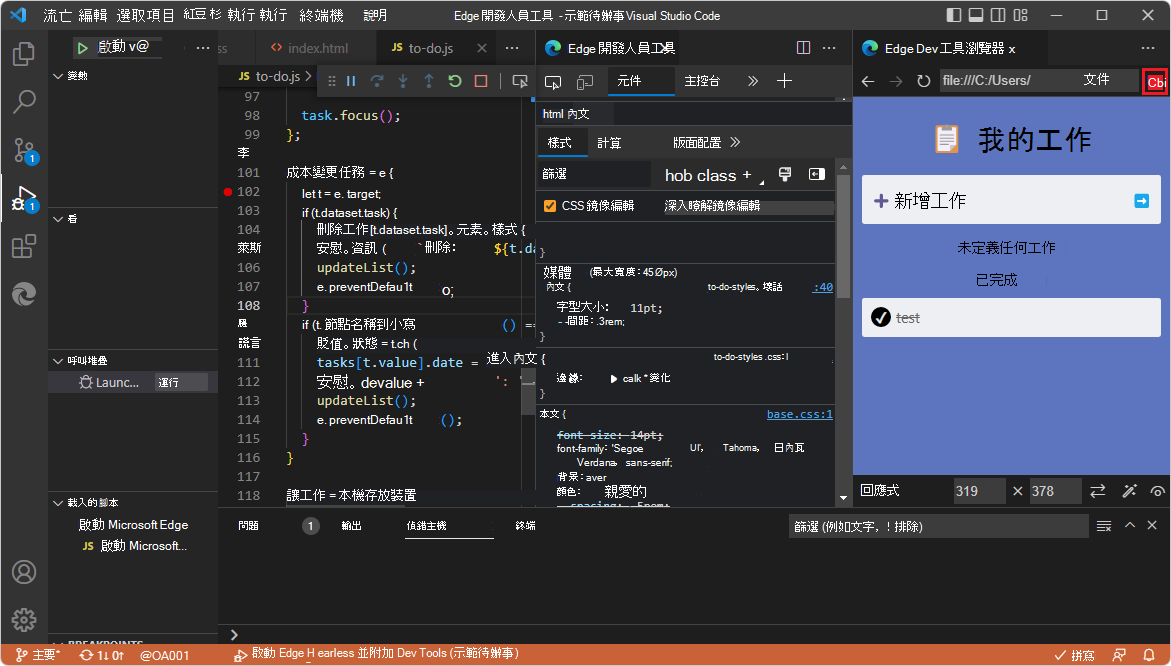Open the Extensions view icon
The height and width of the screenshot is (666, 1171).
24,246
